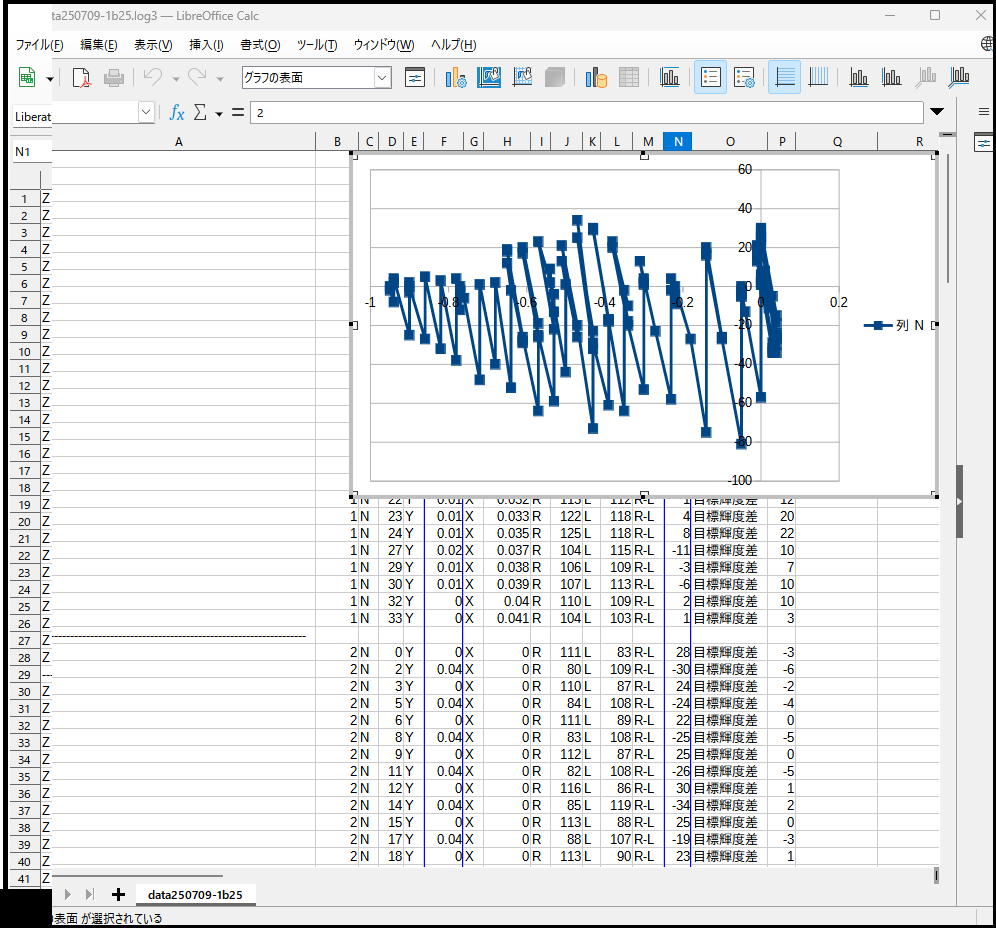Toggle Vertical Grids in the chart
The image size is (996, 928).
[818, 78]
